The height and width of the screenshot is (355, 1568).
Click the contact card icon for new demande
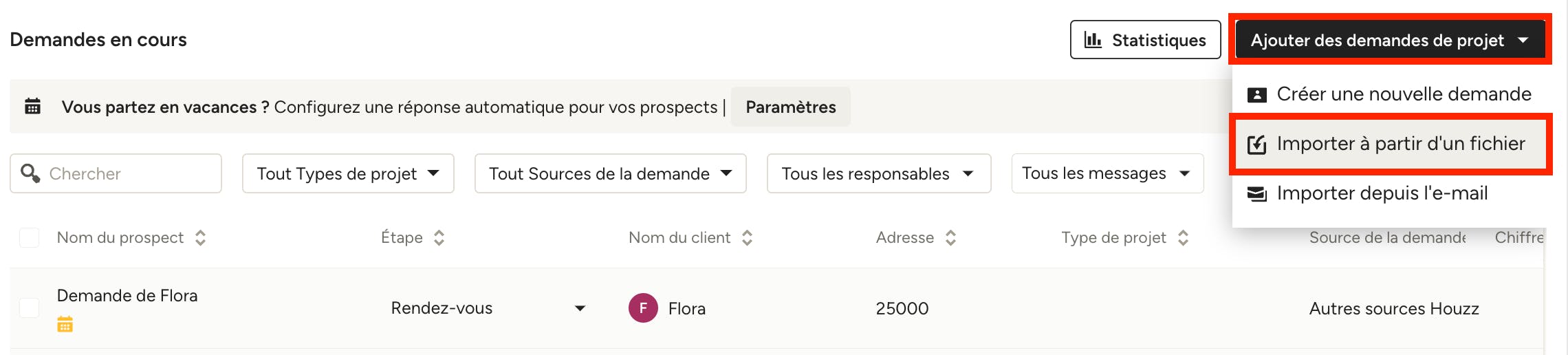click(1256, 94)
